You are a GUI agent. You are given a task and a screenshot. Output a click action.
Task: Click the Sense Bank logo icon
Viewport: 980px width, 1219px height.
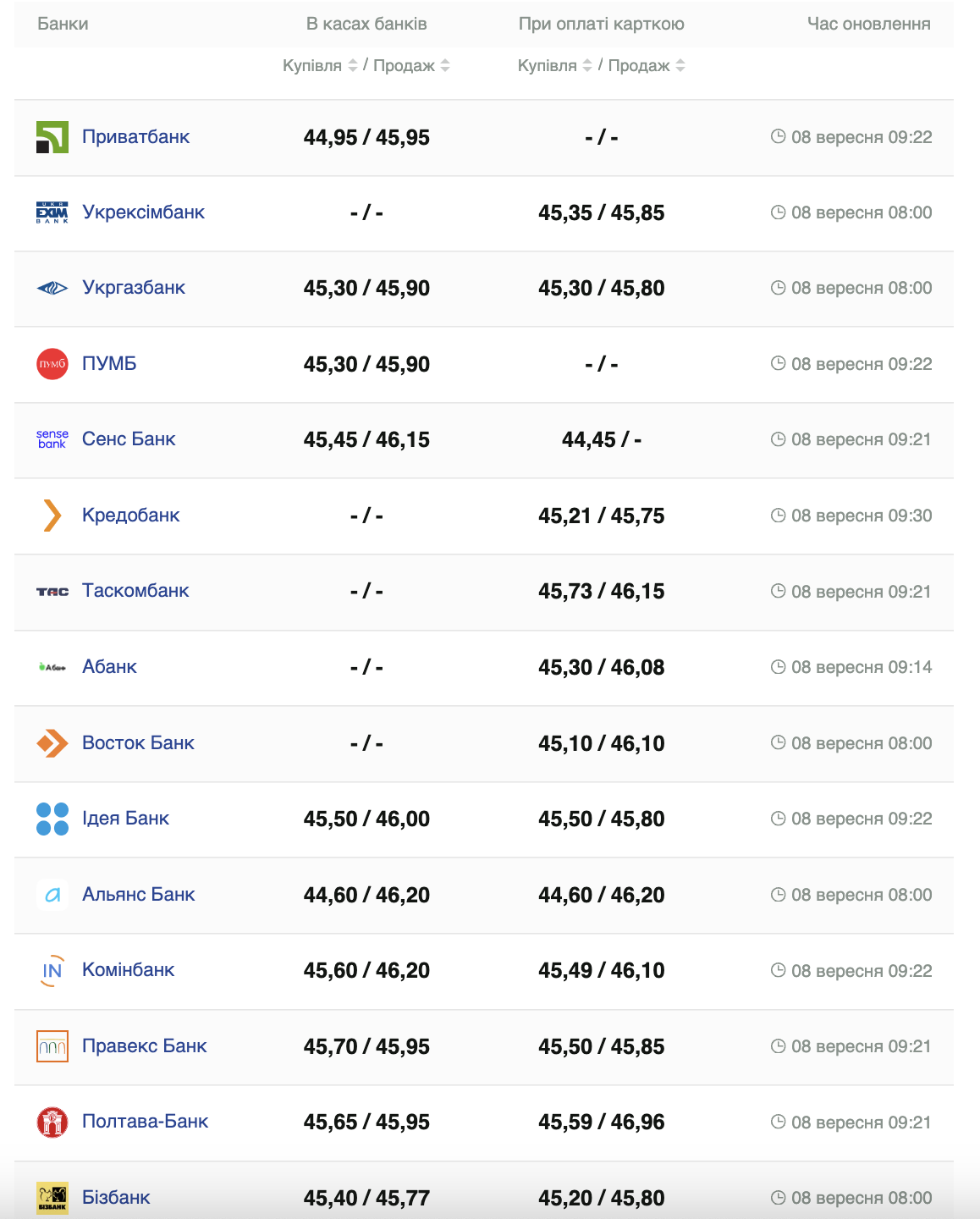coord(52,439)
